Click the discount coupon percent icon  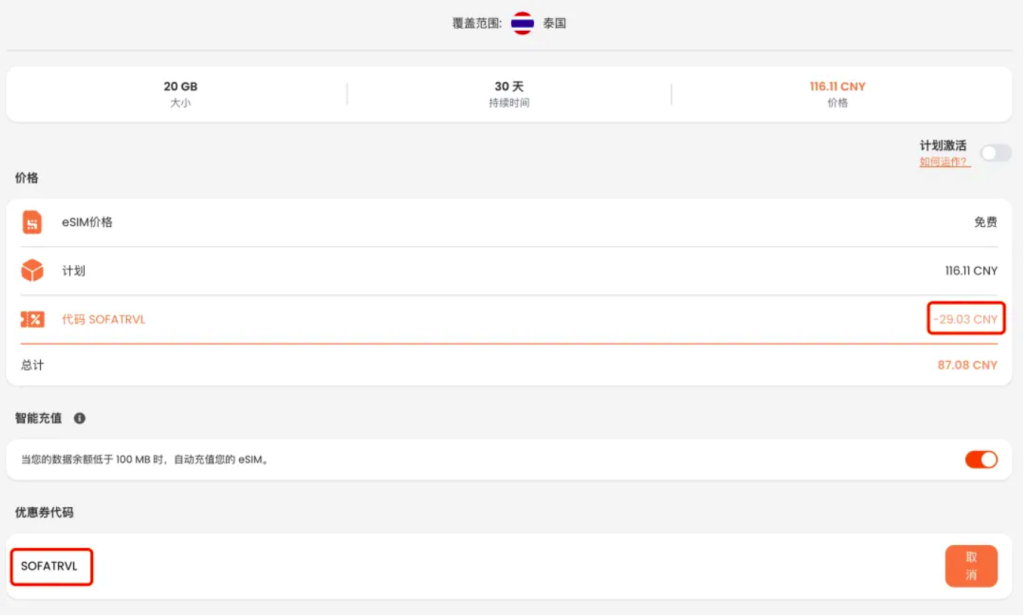(32, 319)
